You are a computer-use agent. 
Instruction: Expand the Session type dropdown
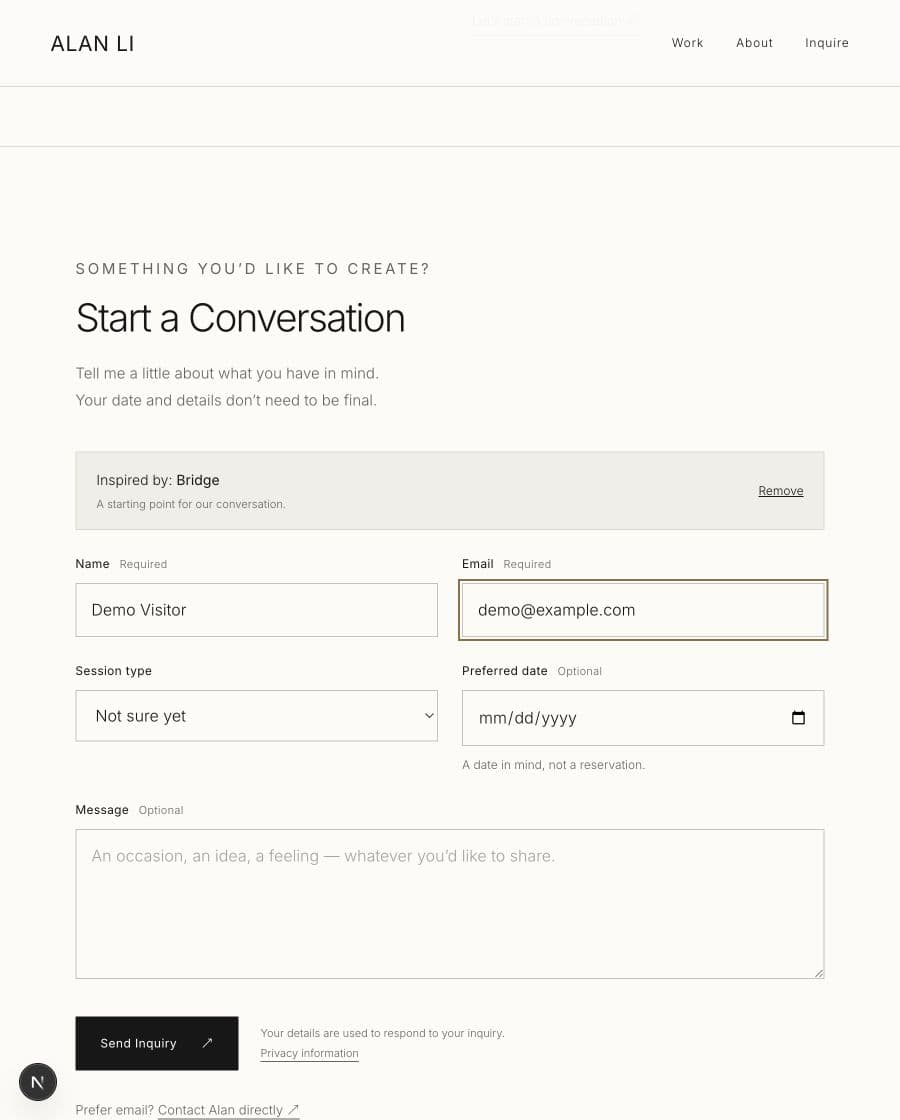tap(256, 716)
